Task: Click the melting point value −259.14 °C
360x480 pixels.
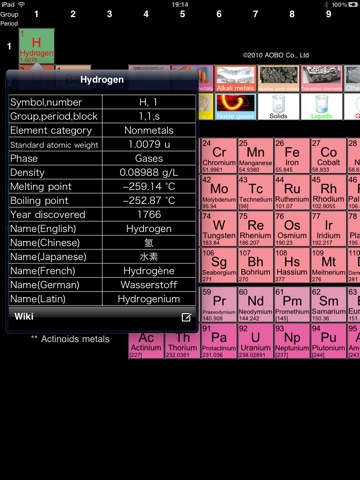Action: (x=149, y=186)
